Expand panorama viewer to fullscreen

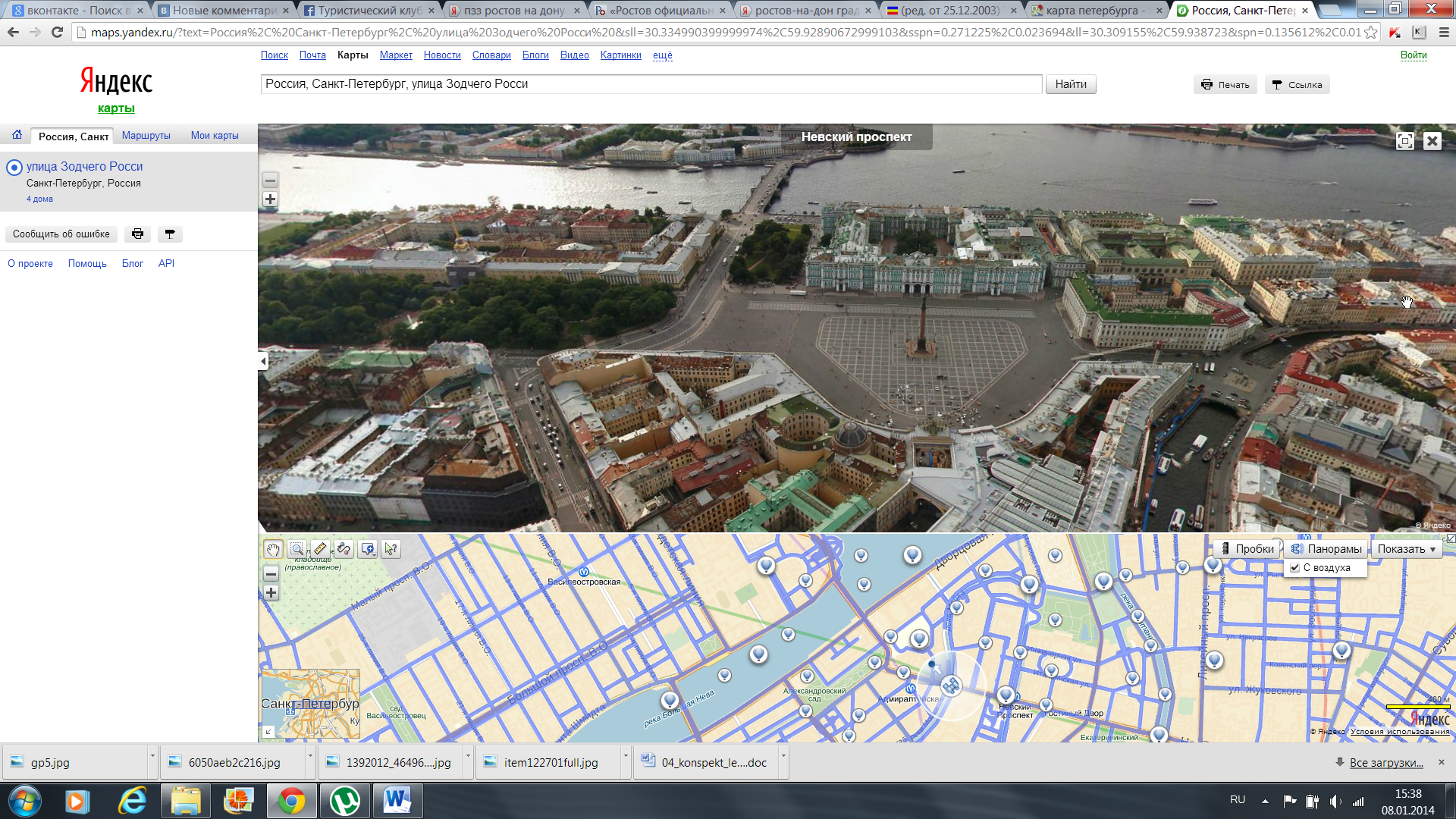1404,141
